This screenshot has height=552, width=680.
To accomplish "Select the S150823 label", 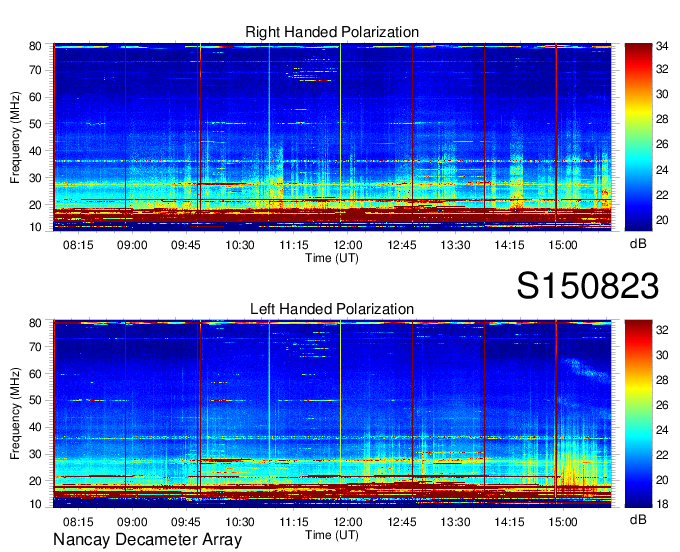I will [588, 286].
